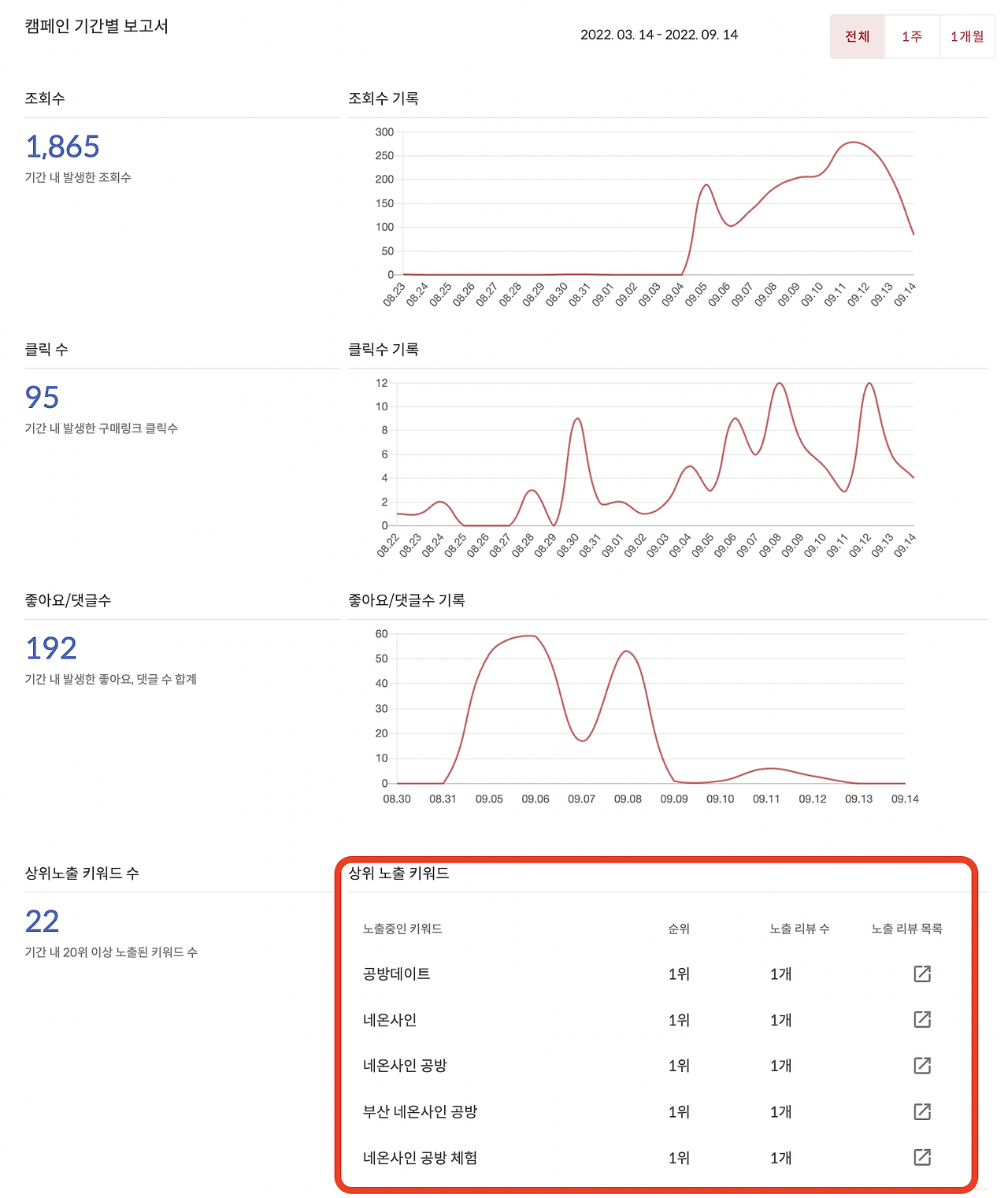Click the total views value 1,865

pyautogui.click(x=63, y=147)
